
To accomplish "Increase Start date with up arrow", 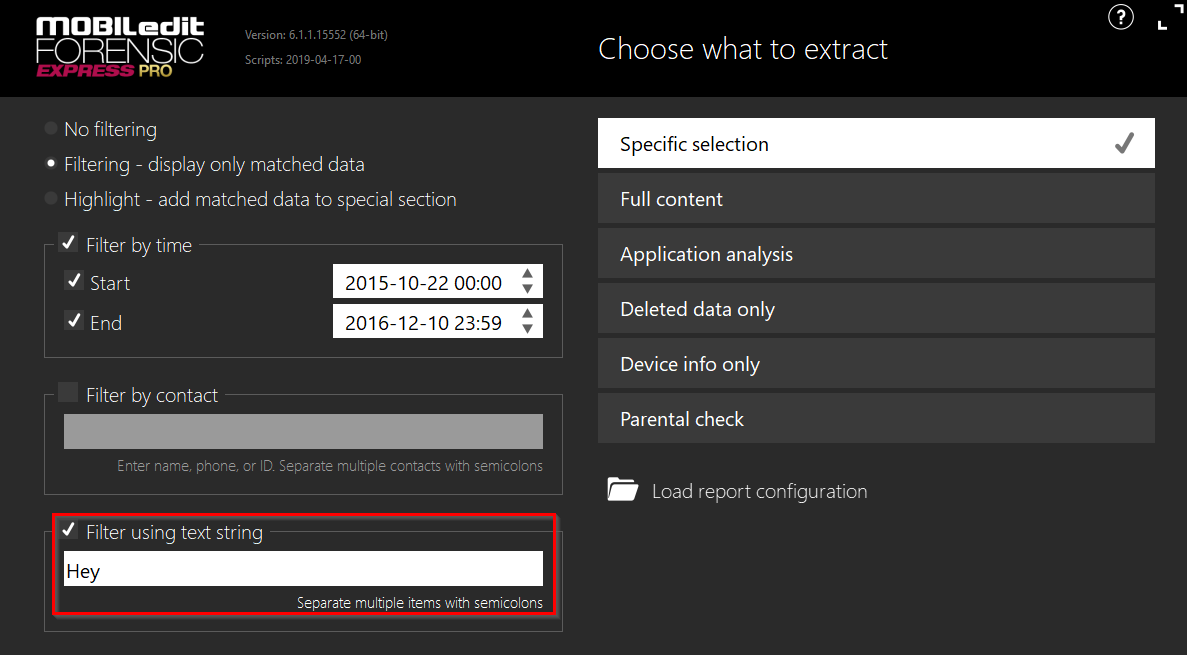I will click(x=528, y=275).
